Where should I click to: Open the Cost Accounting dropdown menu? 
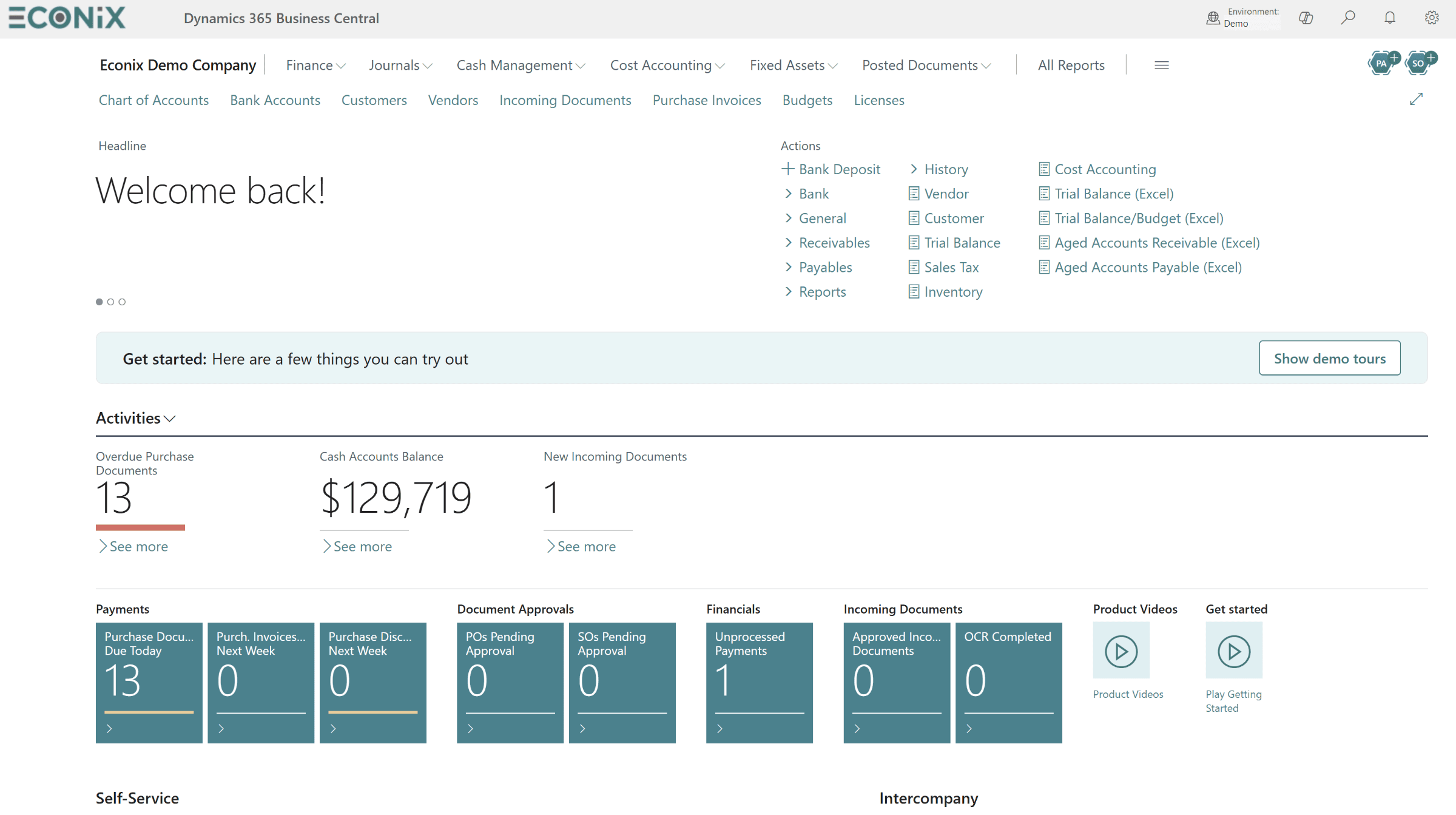667,65
